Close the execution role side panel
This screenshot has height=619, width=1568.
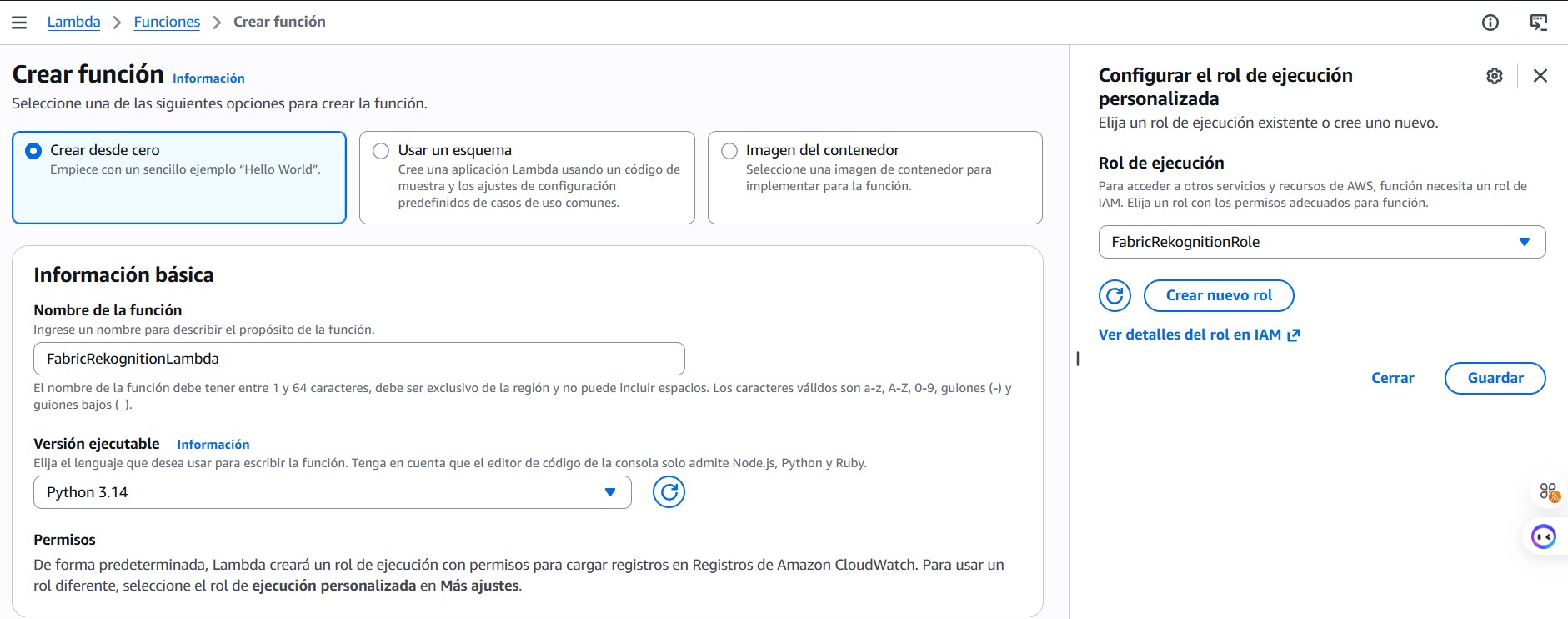[1540, 76]
